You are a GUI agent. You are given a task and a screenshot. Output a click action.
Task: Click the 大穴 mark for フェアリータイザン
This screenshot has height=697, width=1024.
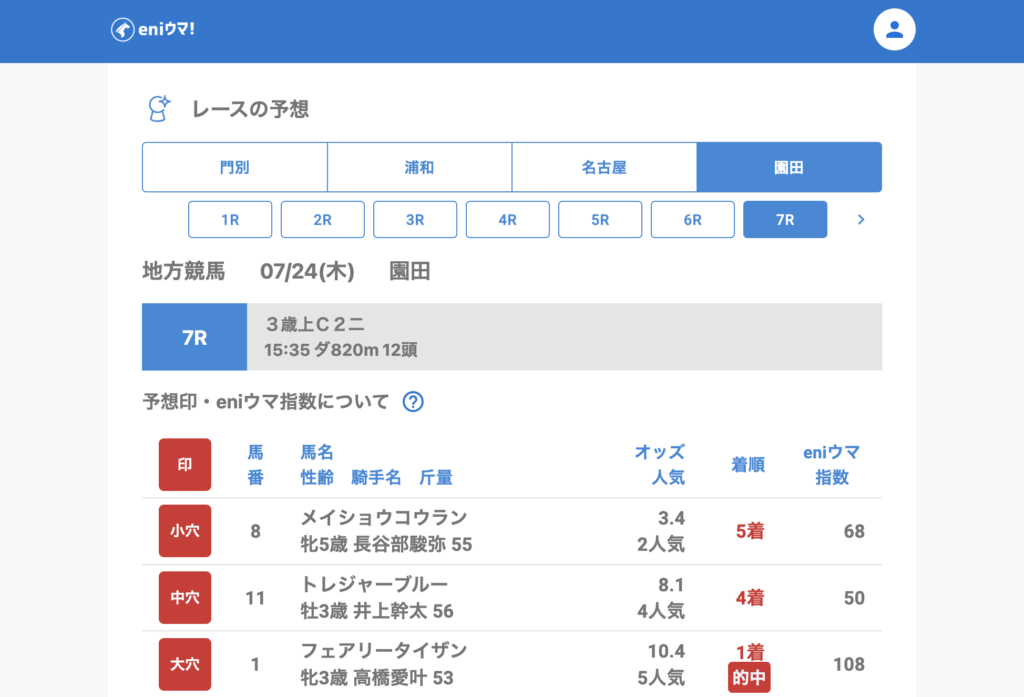pyautogui.click(x=185, y=664)
